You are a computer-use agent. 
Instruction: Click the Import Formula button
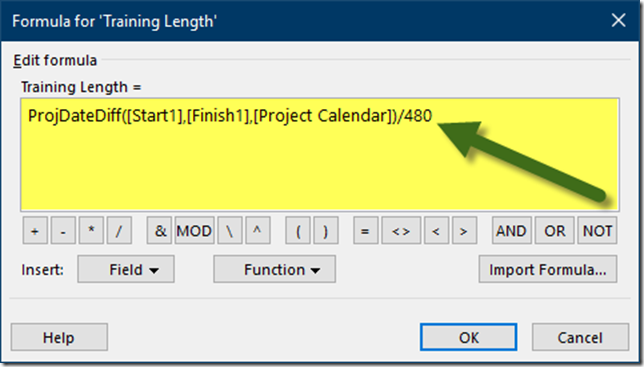point(548,269)
